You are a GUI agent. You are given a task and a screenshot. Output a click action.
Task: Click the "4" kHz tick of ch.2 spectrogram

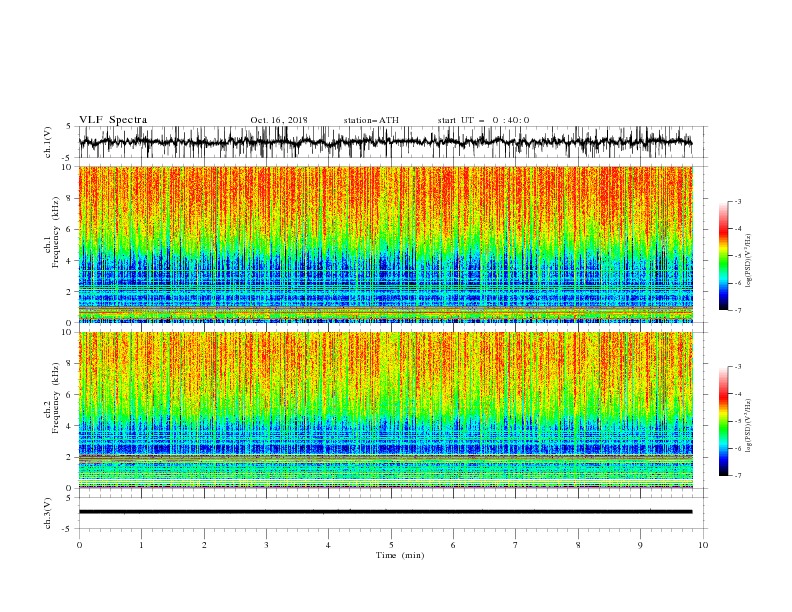pyautogui.click(x=70, y=426)
